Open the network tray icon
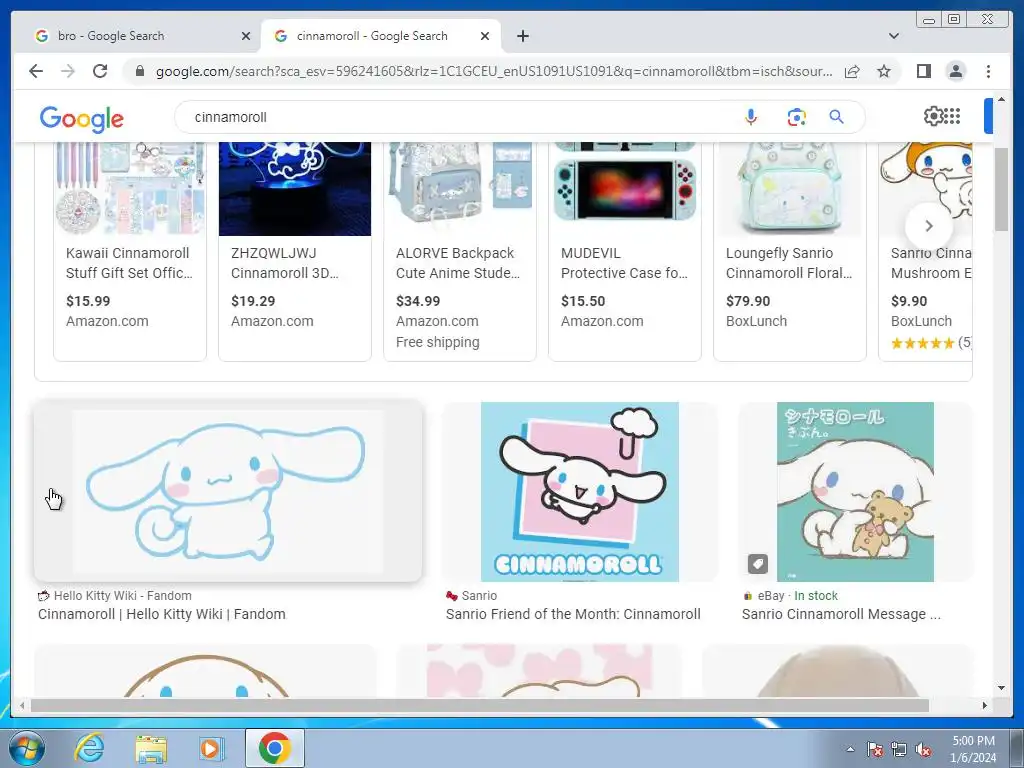 pyautogui.click(x=899, y=750)
